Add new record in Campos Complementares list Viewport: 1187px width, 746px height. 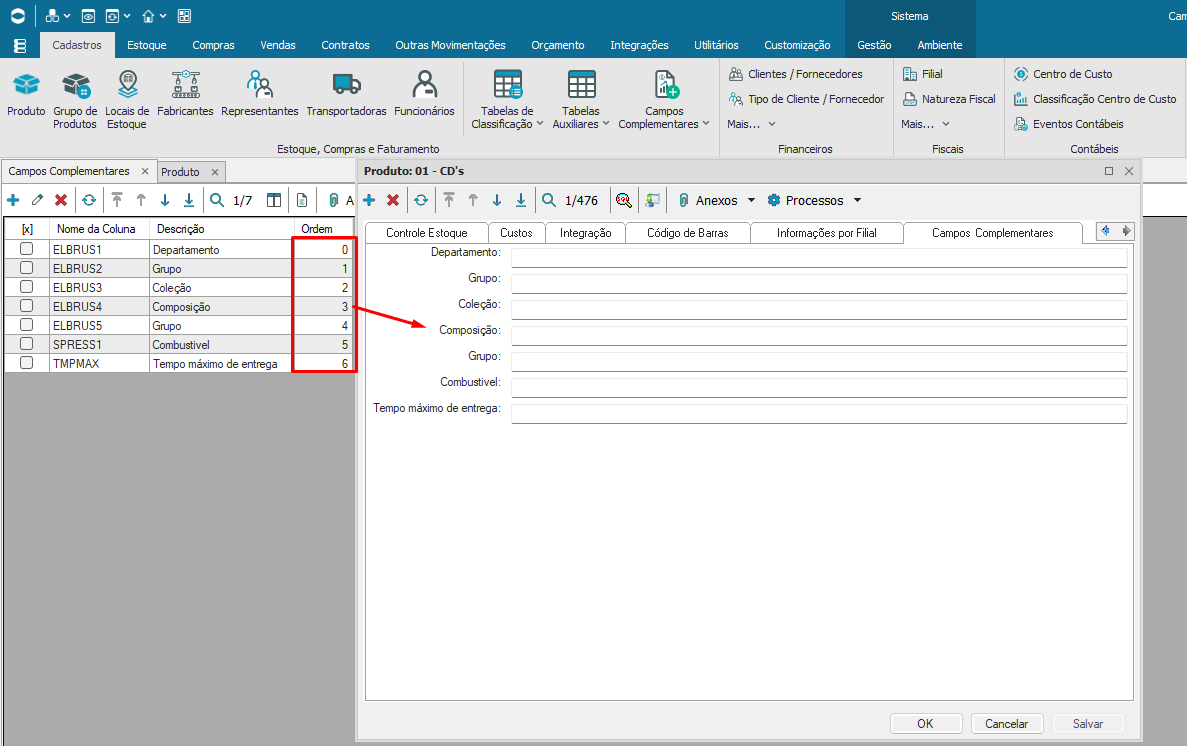point(14,200)
